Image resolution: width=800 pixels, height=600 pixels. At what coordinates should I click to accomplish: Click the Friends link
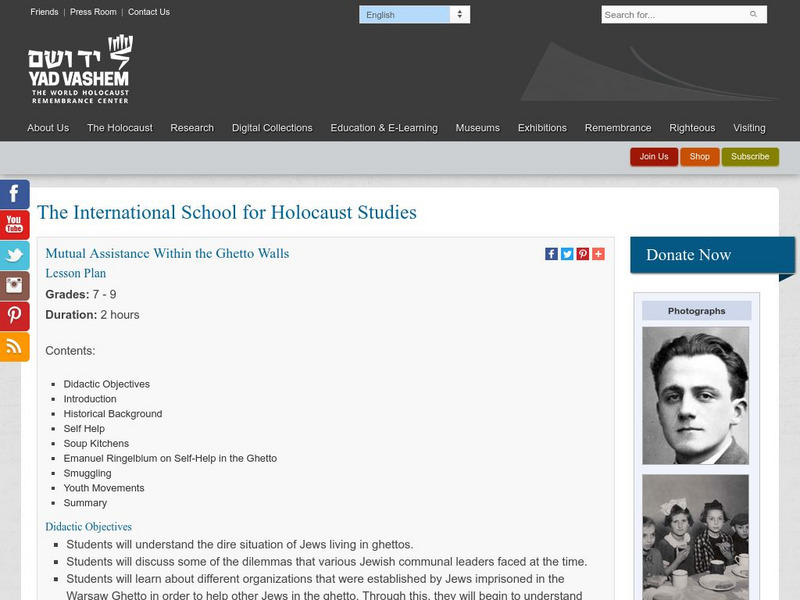coord(44,12)
